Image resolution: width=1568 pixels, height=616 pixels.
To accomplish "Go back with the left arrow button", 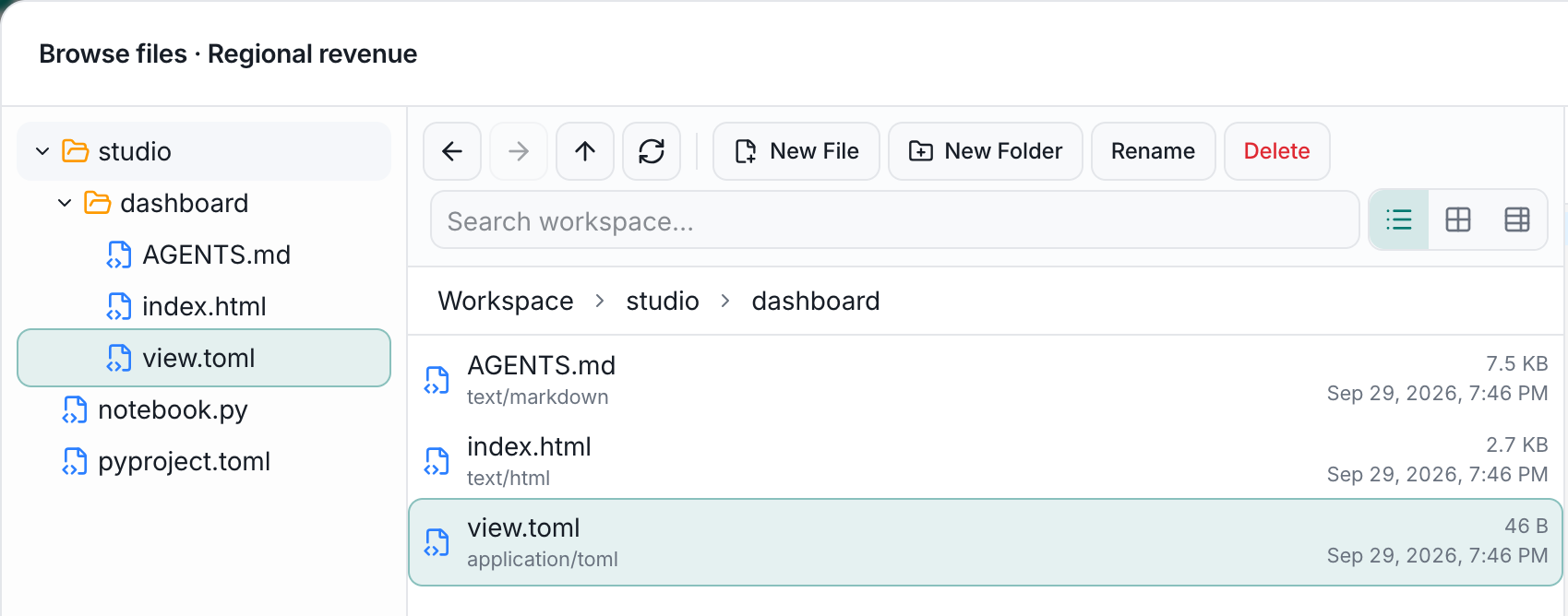I will point(452,151).
